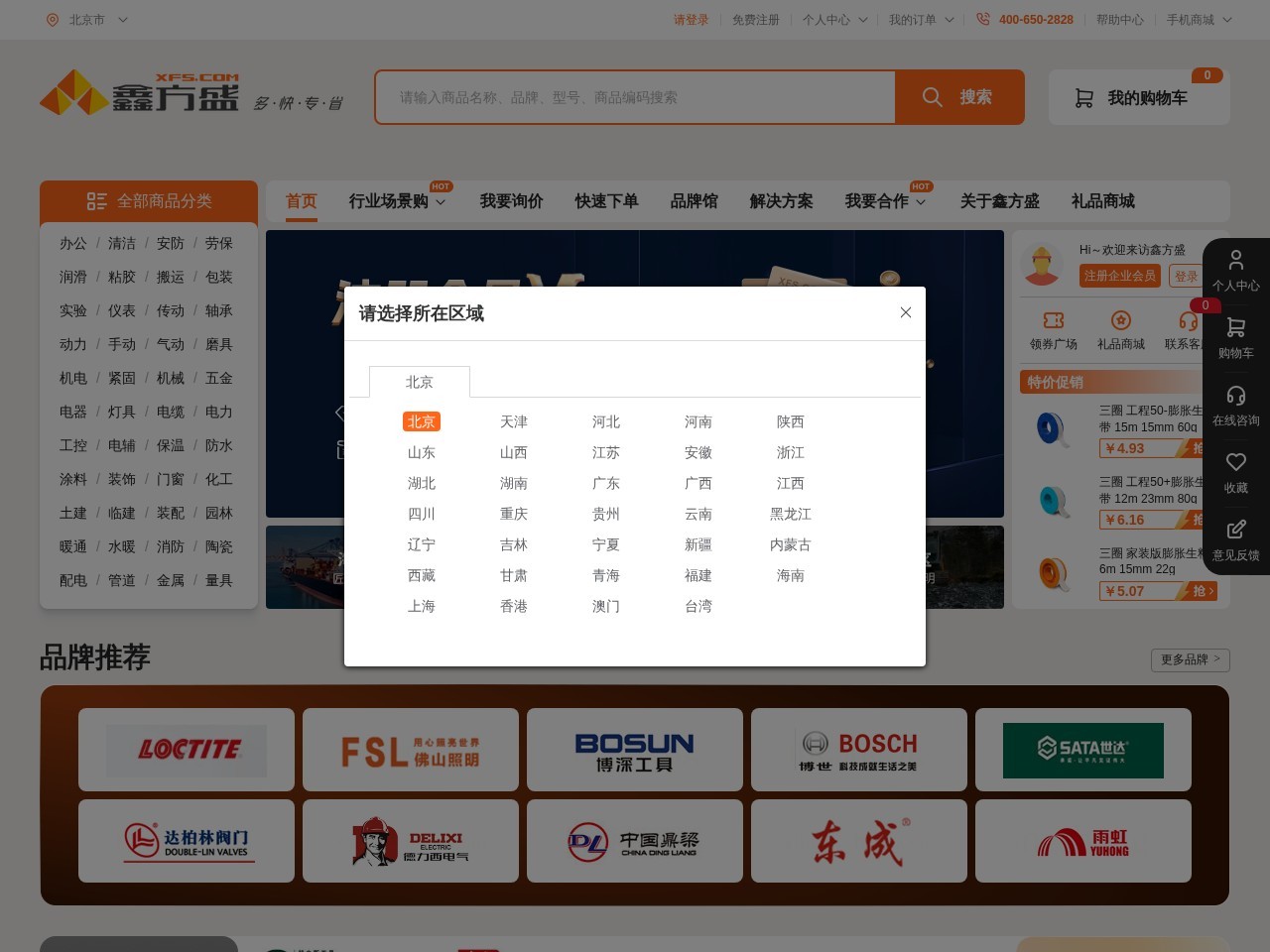This screenshot has height=952, width=1270.
Task: Expand the 北京市 city dropdown
Action: coord(123,20)
